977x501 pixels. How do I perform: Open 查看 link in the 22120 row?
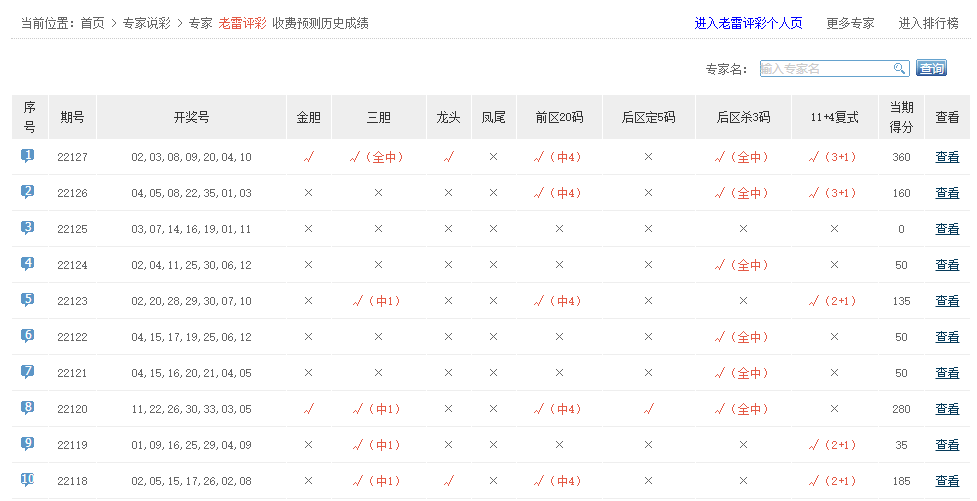click(x=947, y=409)
